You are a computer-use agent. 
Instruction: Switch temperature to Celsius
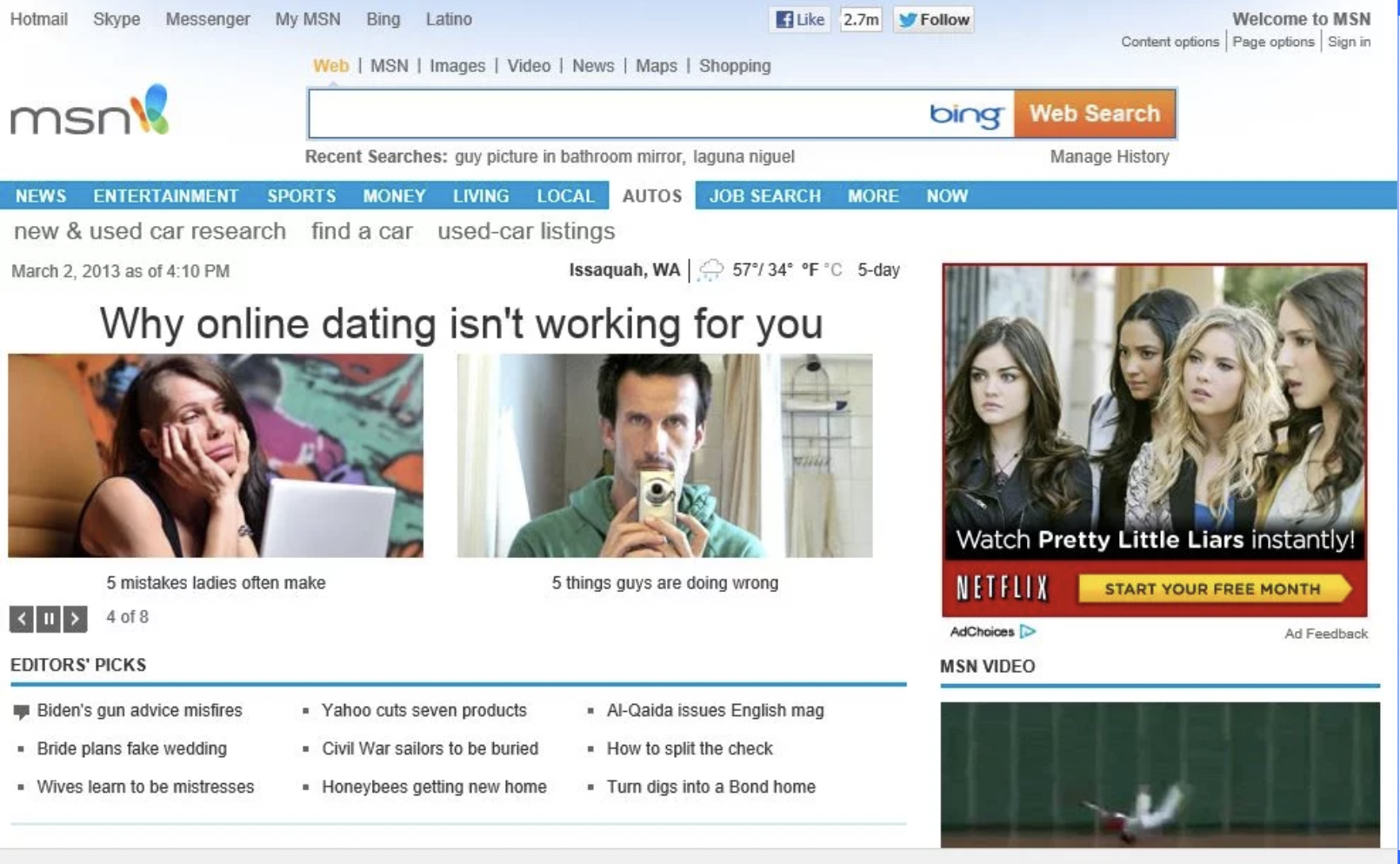click(833, 270)
